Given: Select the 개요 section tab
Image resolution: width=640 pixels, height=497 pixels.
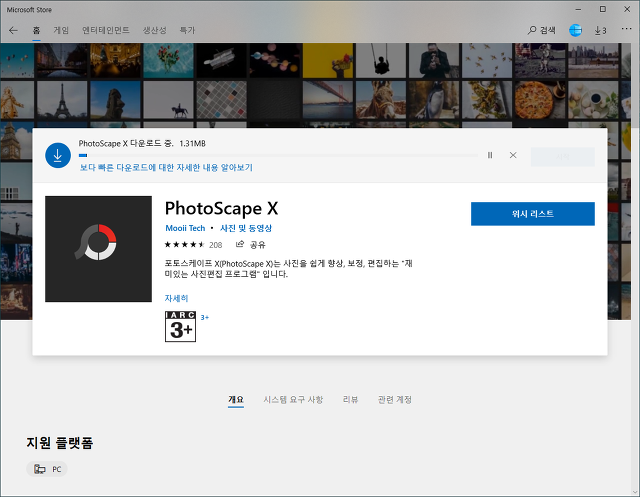Looking at the screenshot, I should tap(236, 399).
